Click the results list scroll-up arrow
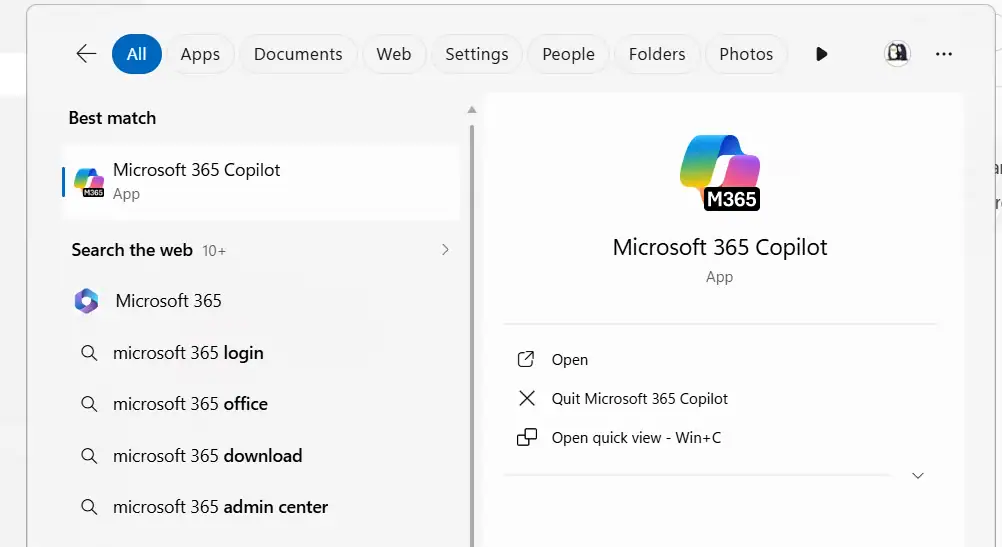Screen dimensions: 1002x547 tap(472, 110)
